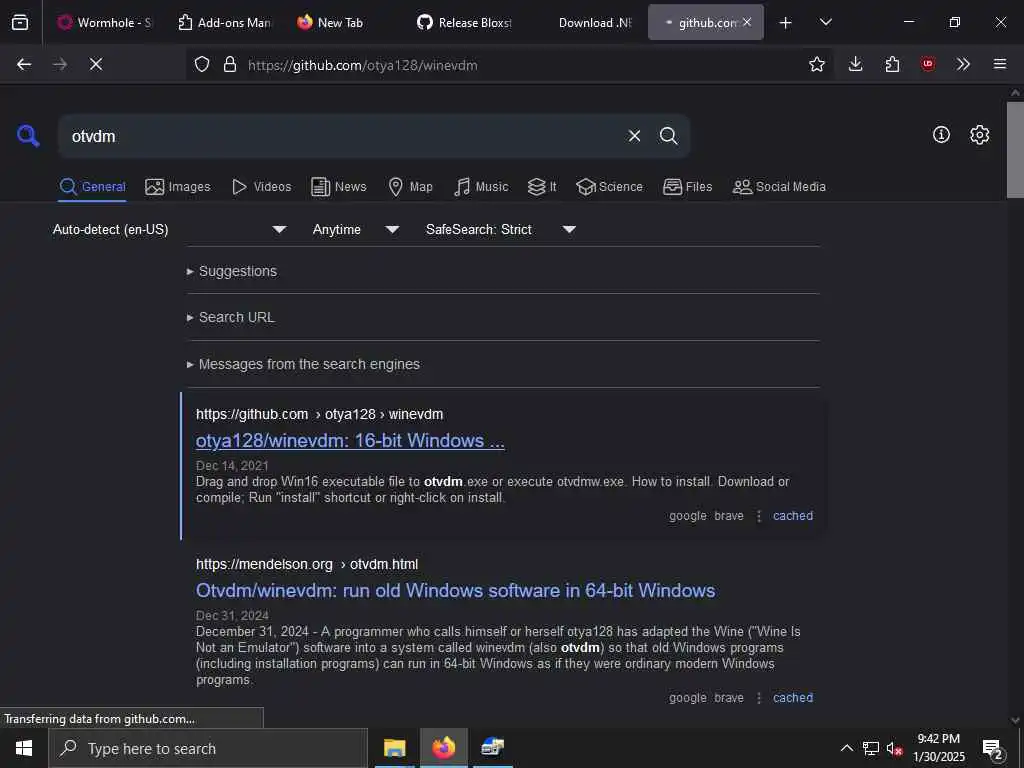Open otya128/winevdm result link

pos(350,441)
